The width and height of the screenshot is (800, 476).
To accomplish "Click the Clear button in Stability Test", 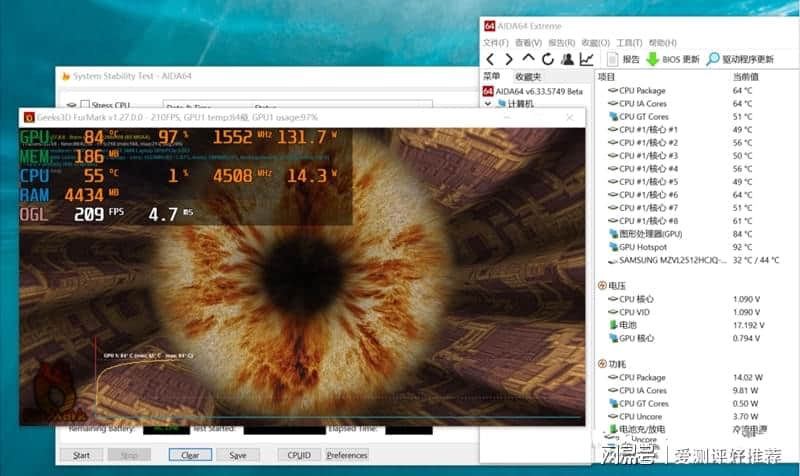I will (190, 455).
